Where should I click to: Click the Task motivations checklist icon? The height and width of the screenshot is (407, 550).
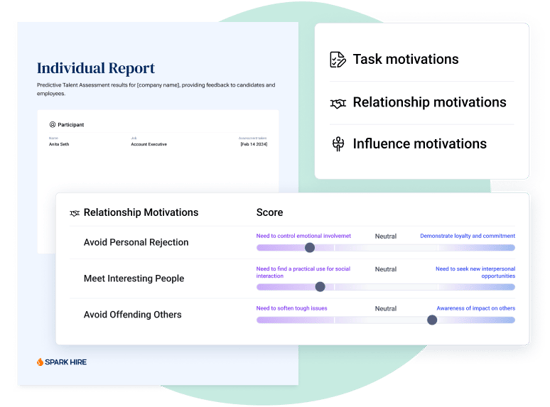click(x=337, y=59)
